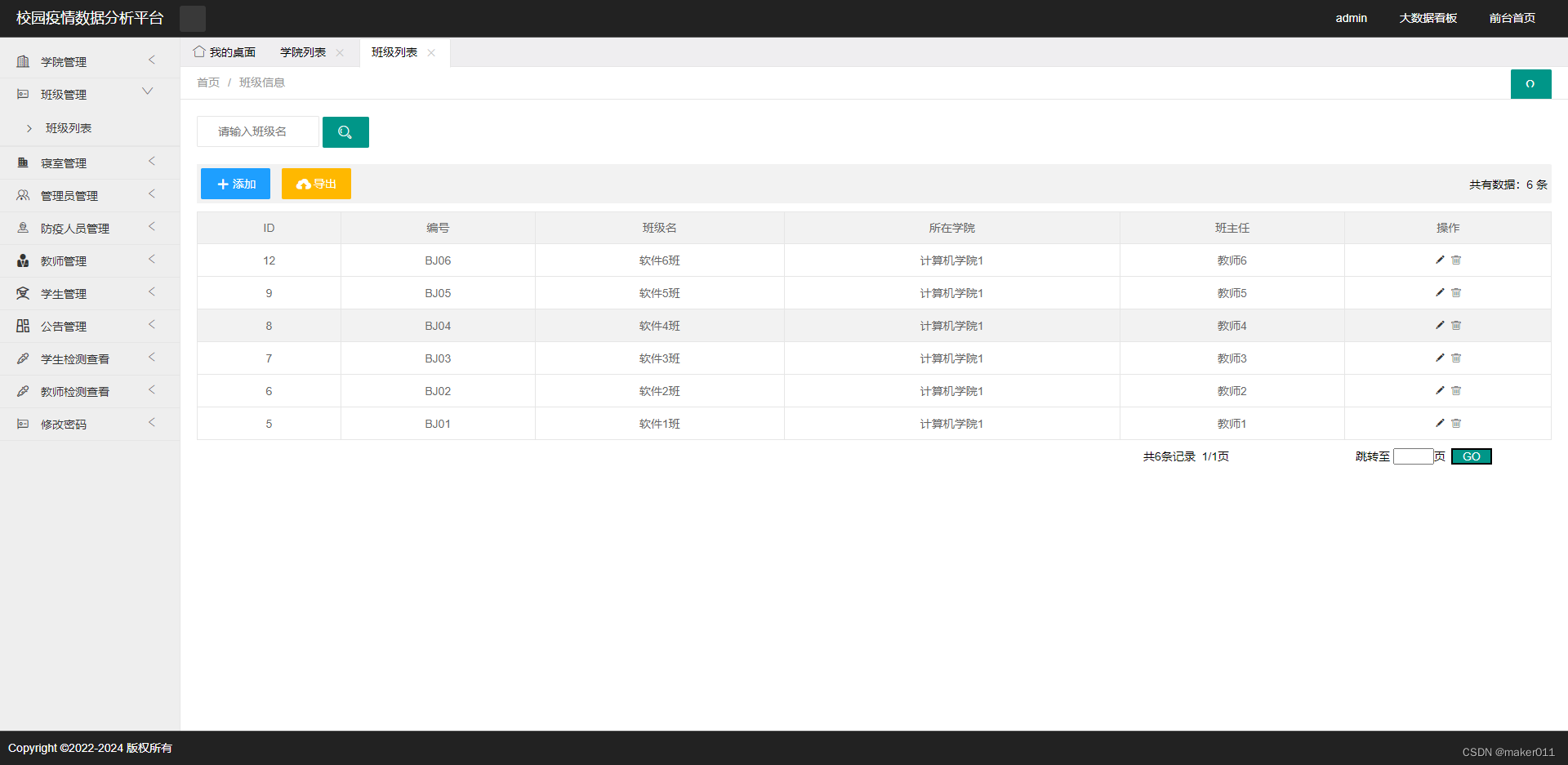Click the green search magnifier button

pyautogui.click(x=345, y=132)
